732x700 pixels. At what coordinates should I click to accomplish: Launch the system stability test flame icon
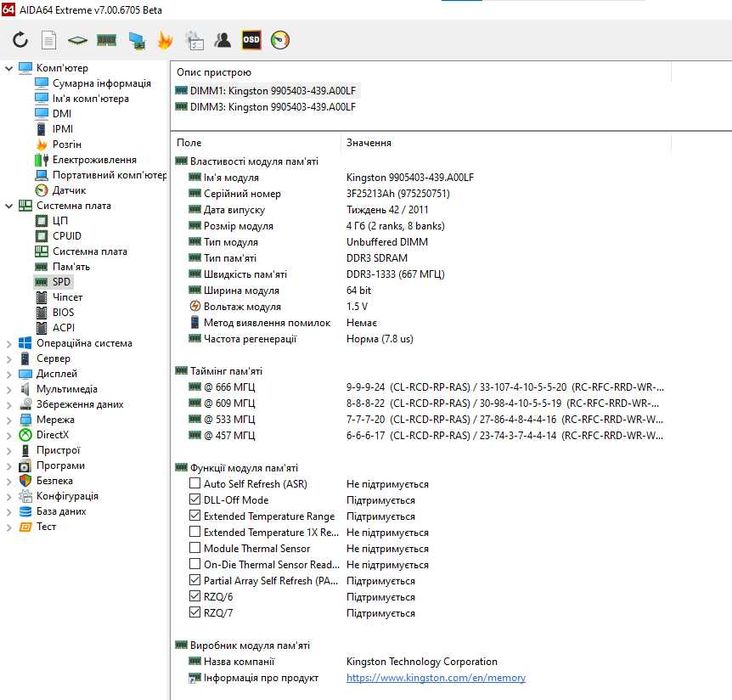coord(165,40)
